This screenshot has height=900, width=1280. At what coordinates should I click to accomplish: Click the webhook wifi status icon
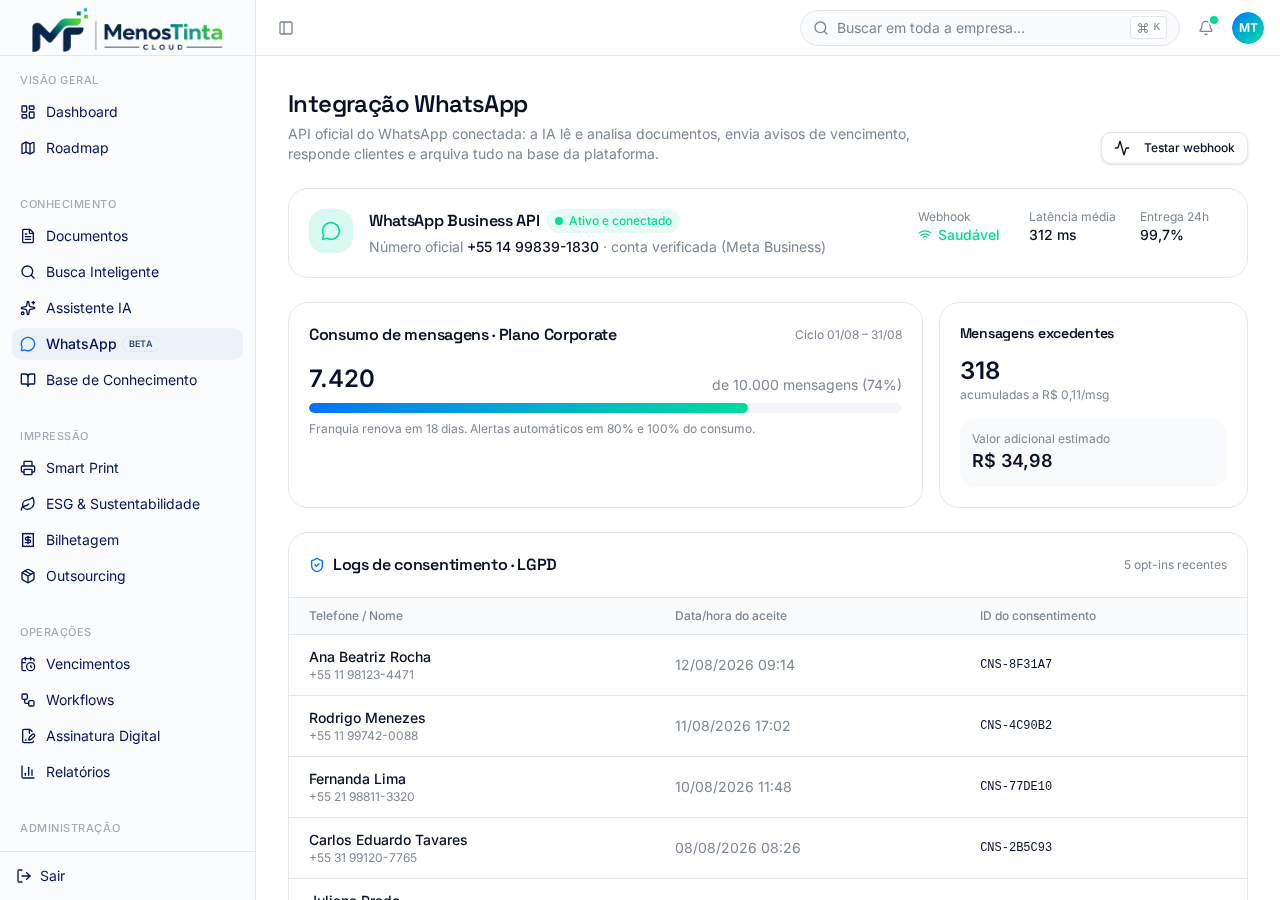click(925, 235)
